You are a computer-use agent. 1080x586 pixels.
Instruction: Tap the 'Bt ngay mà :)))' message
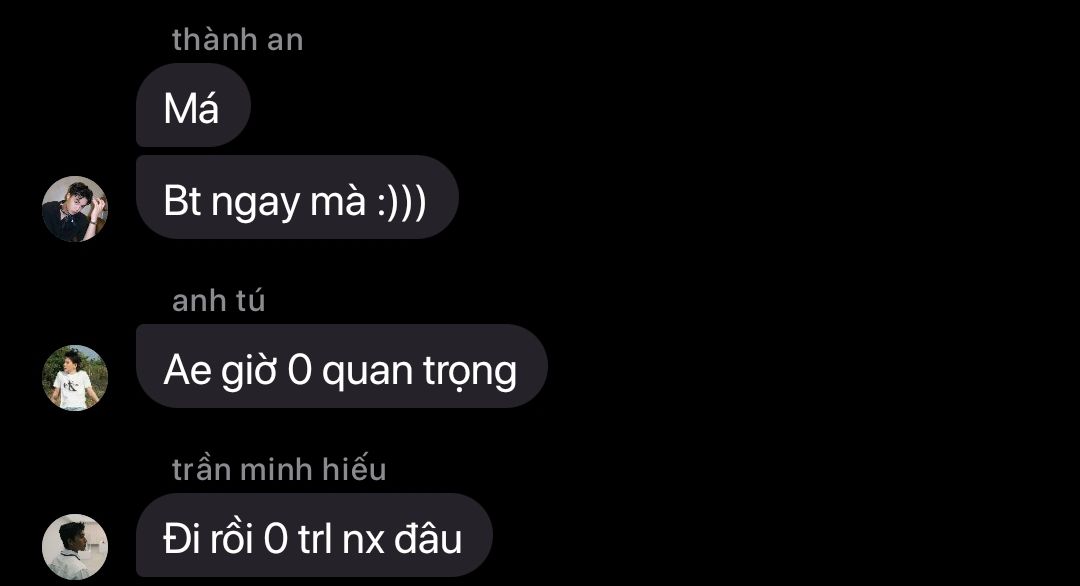tap(297, 197)
